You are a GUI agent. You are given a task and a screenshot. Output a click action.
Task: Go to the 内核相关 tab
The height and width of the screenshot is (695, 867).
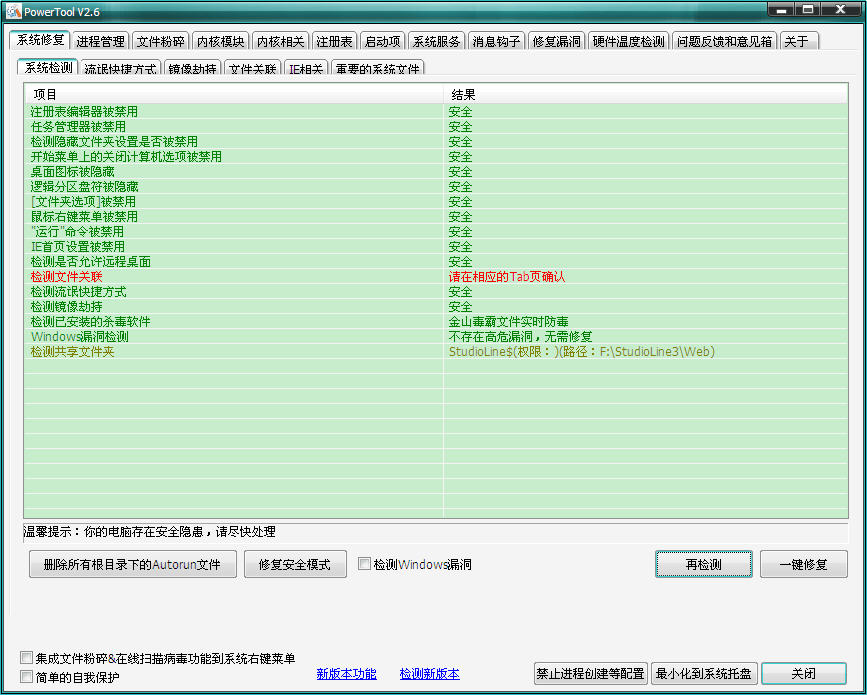(281, 41)
